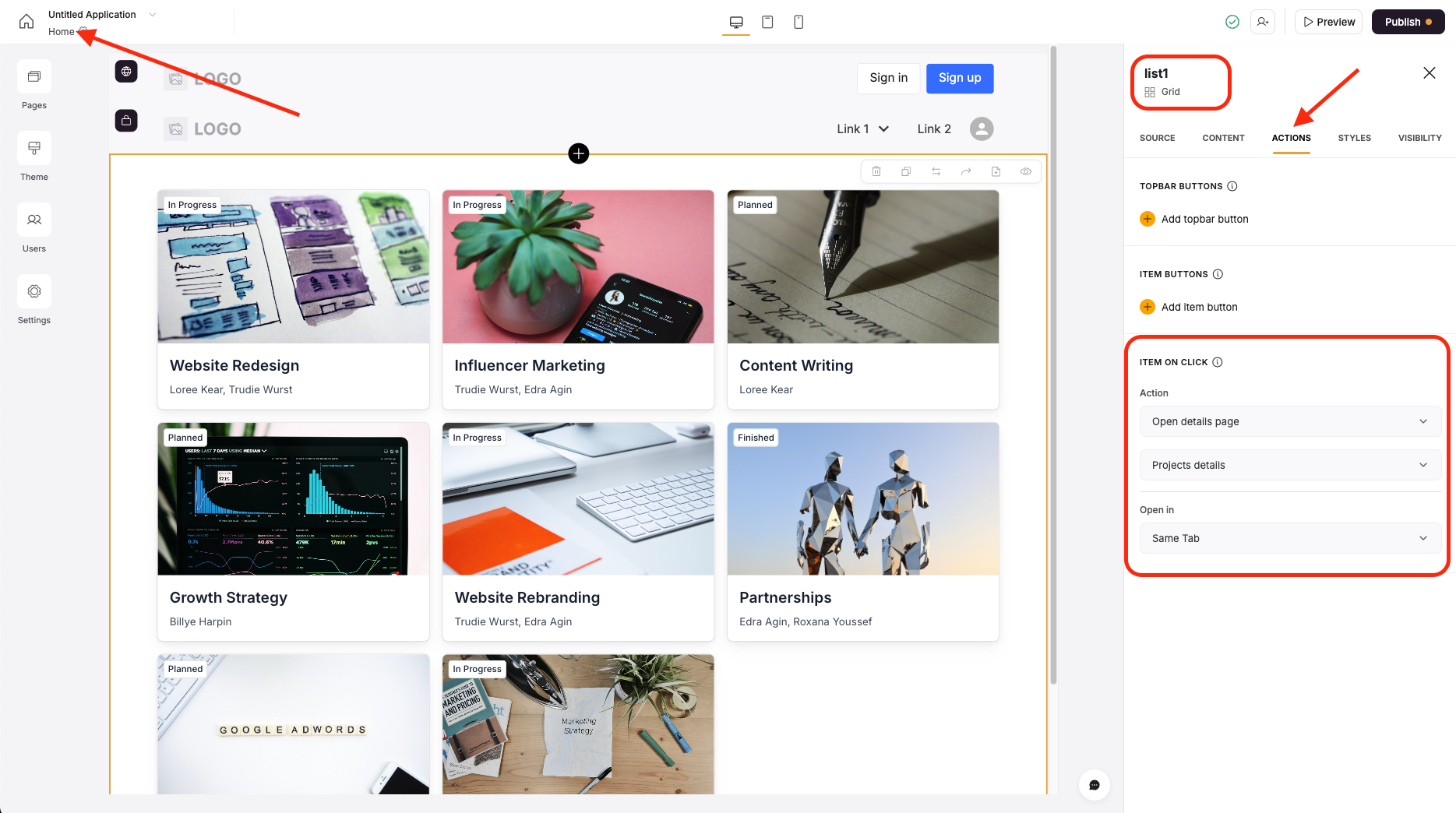Open the Website Redesign card image

(293, 266)
